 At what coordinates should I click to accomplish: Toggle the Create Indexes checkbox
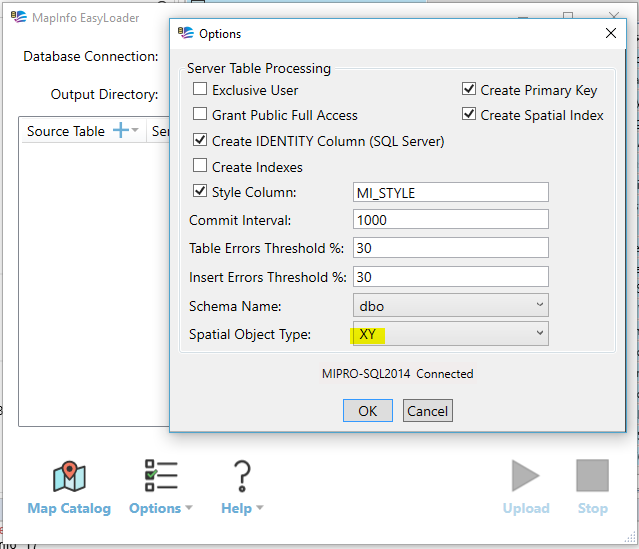[200, 167]
